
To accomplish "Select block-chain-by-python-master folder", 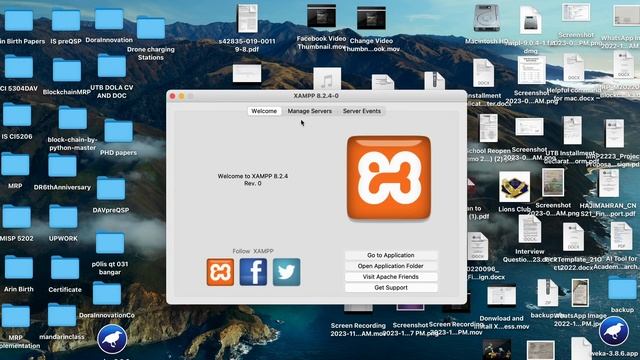I will point(73,118).
